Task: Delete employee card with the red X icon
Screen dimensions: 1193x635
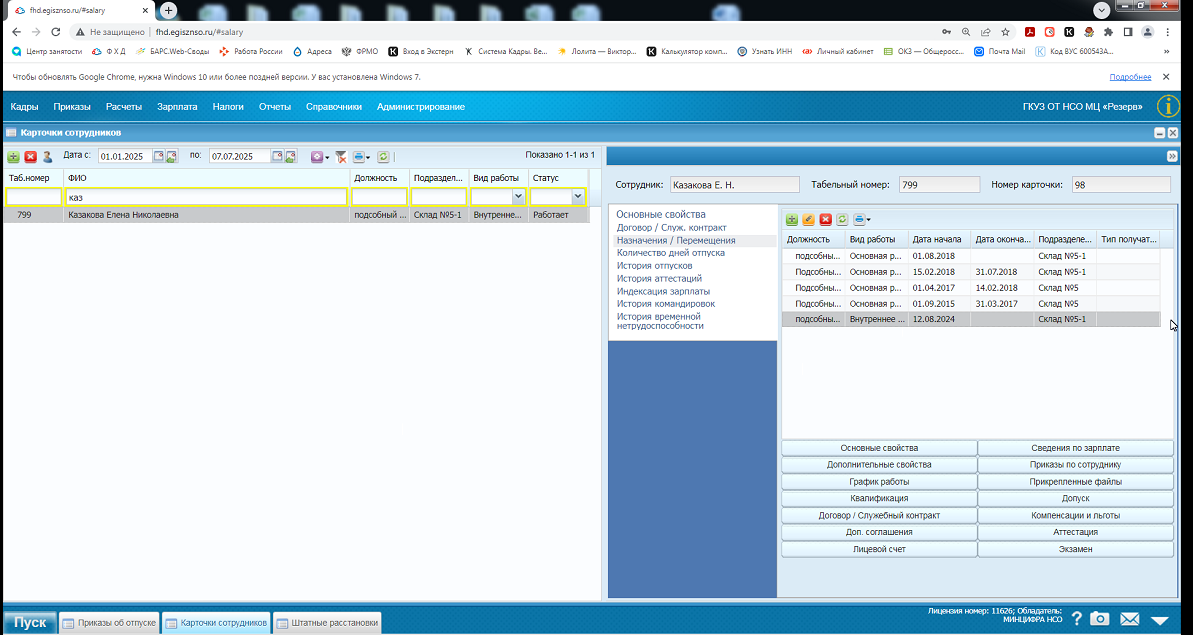Action: click(30, 157)
